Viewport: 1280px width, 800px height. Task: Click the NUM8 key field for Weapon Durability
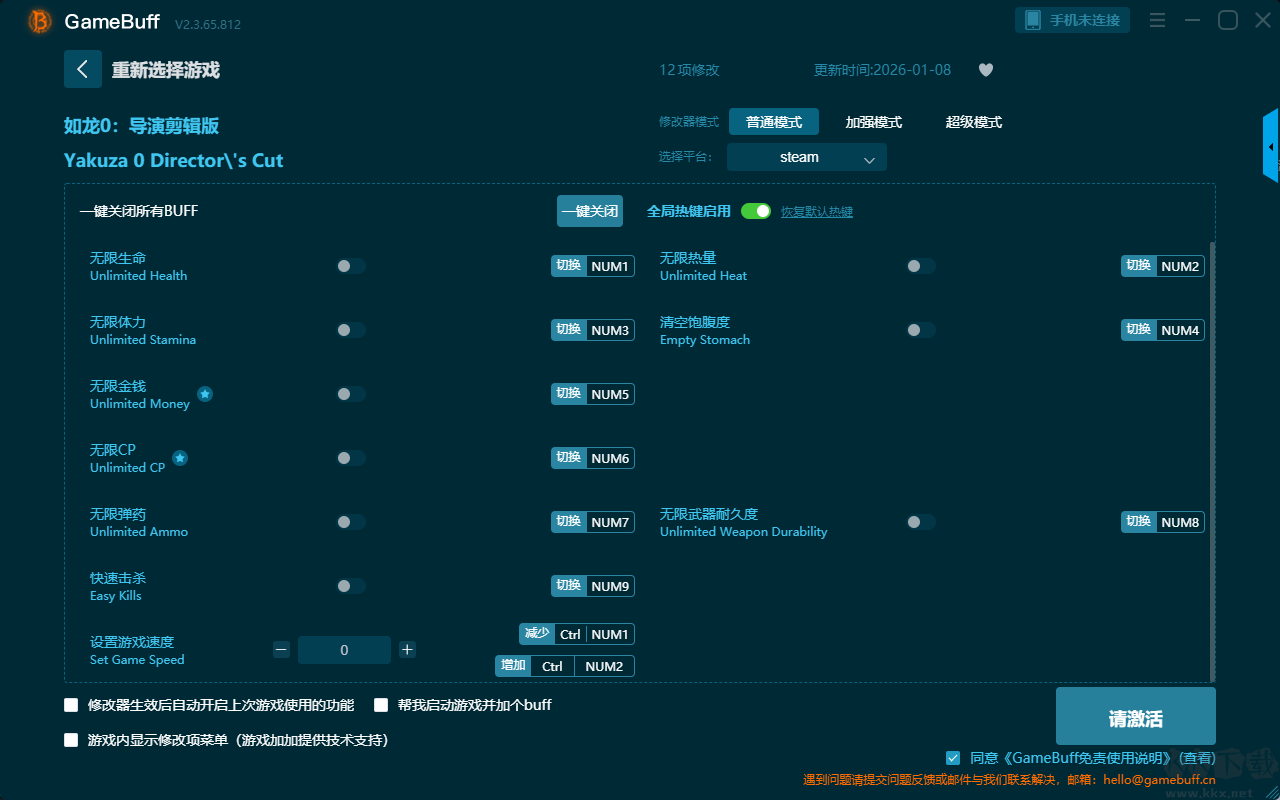(x=1180, y=522)
